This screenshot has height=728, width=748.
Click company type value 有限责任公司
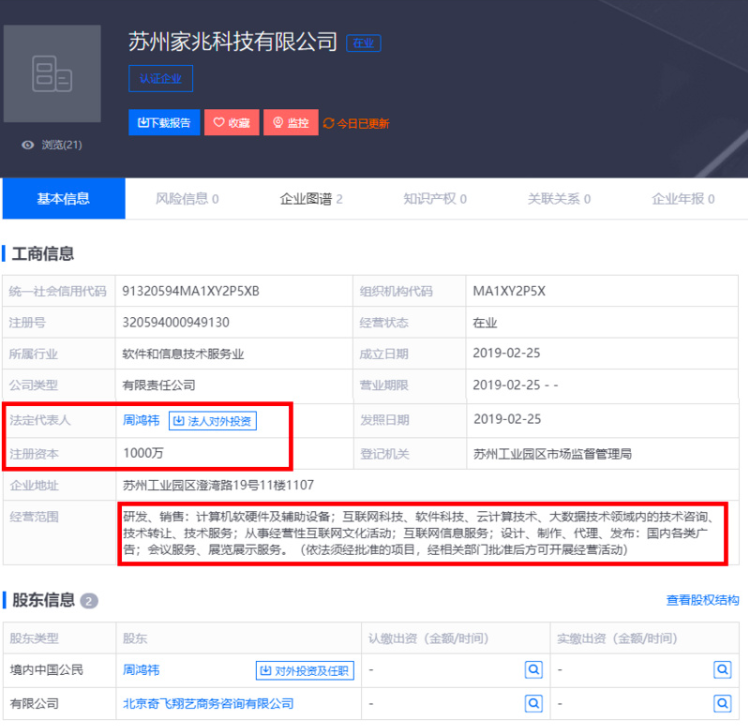coord(159,385)
